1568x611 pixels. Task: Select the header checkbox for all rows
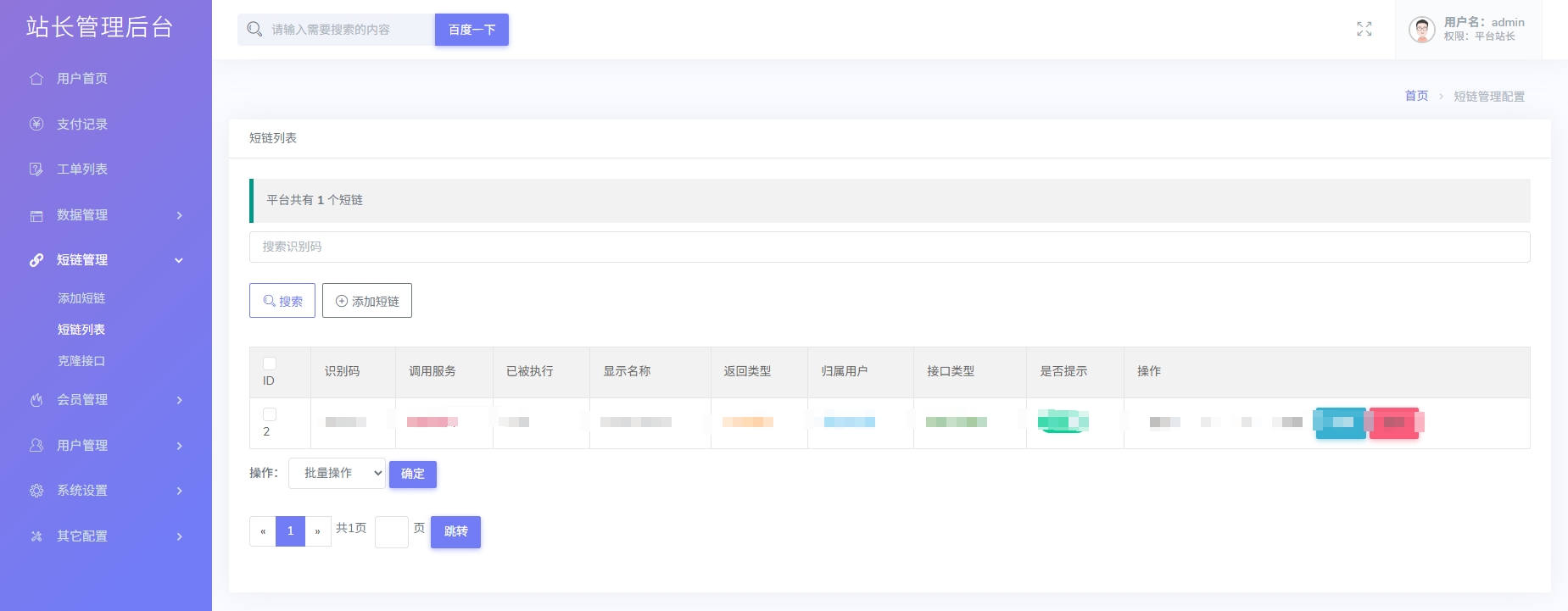click(270, 364)
